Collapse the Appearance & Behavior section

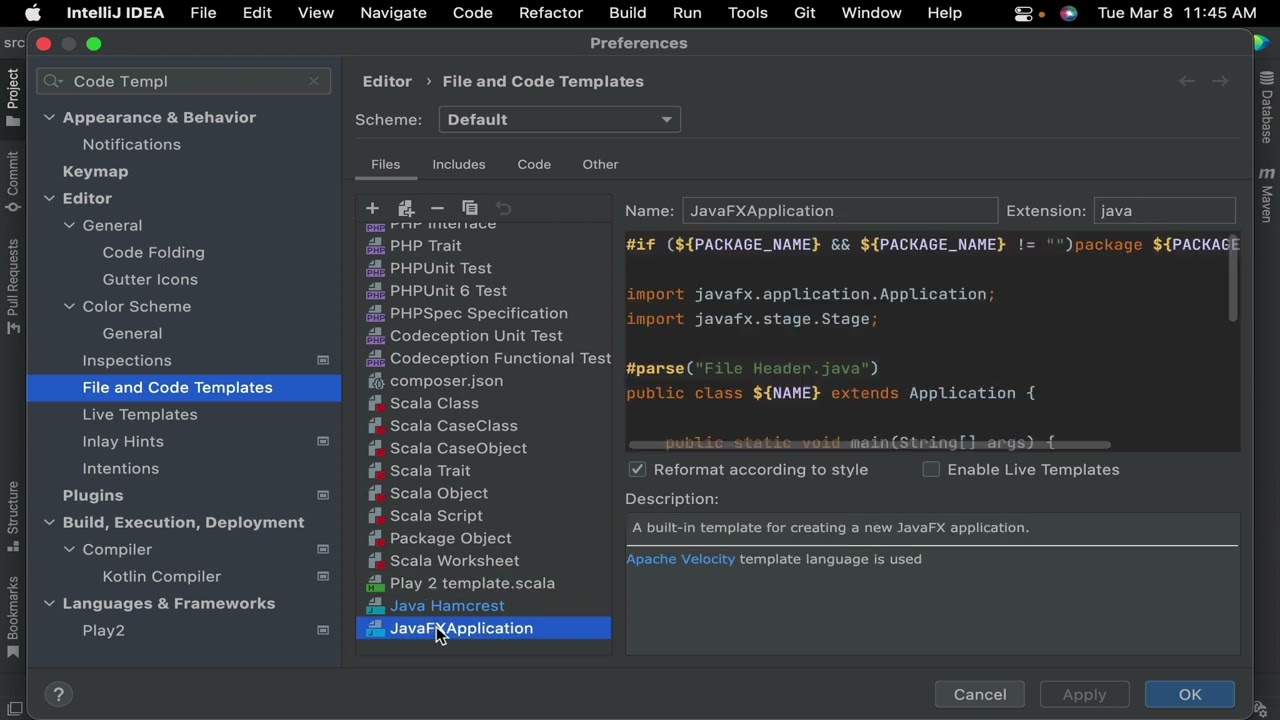pyautogui.click(x=49, y=118)
